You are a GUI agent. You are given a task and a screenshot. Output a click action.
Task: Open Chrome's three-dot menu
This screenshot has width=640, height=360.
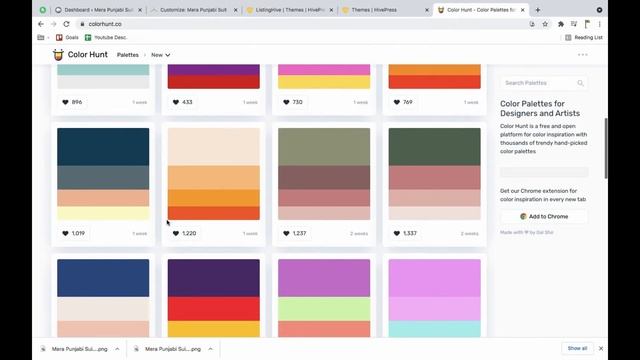[600, 24]
